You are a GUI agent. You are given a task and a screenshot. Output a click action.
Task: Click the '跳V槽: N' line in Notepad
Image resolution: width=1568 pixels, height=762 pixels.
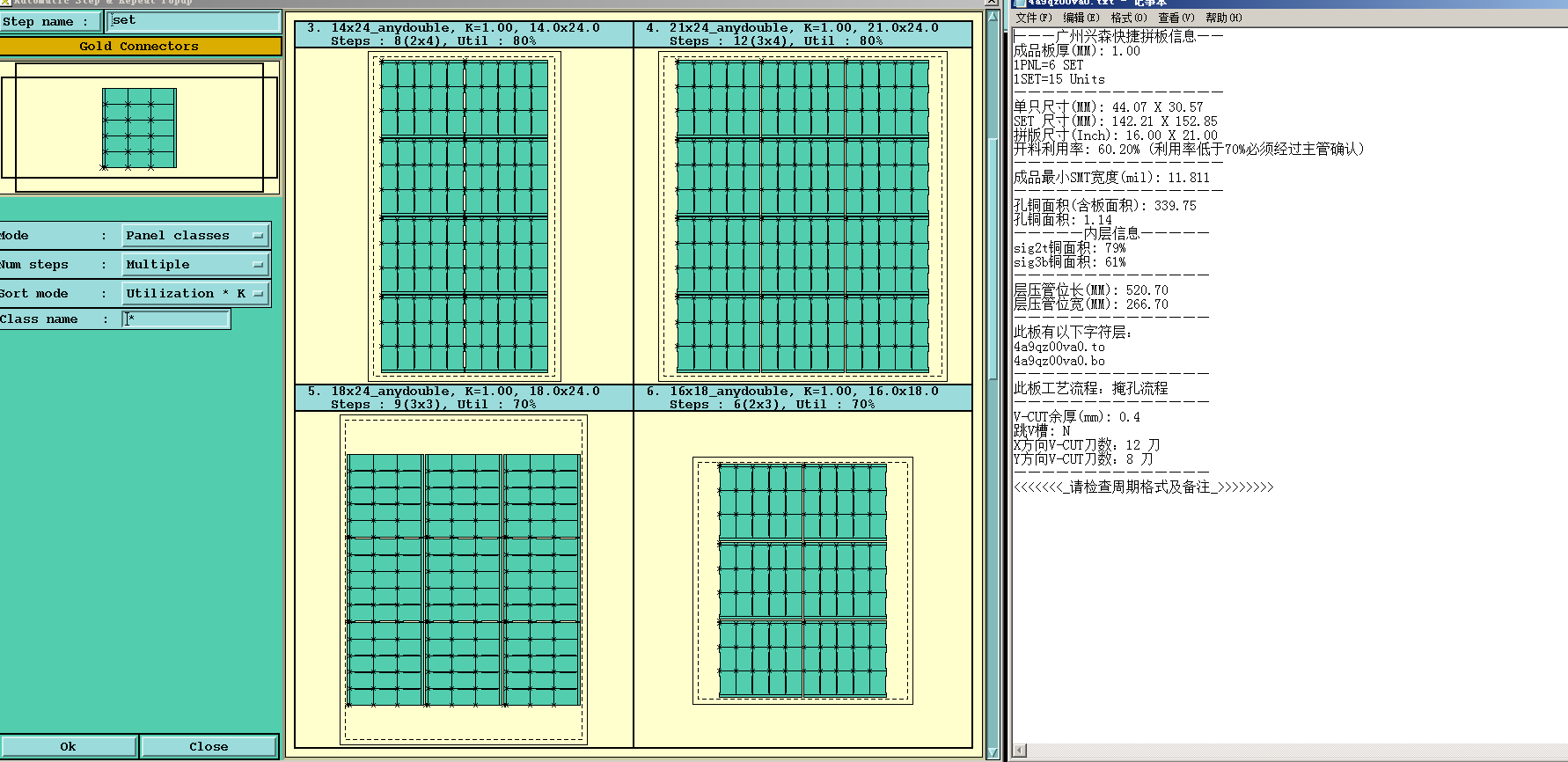[1041, 431]
